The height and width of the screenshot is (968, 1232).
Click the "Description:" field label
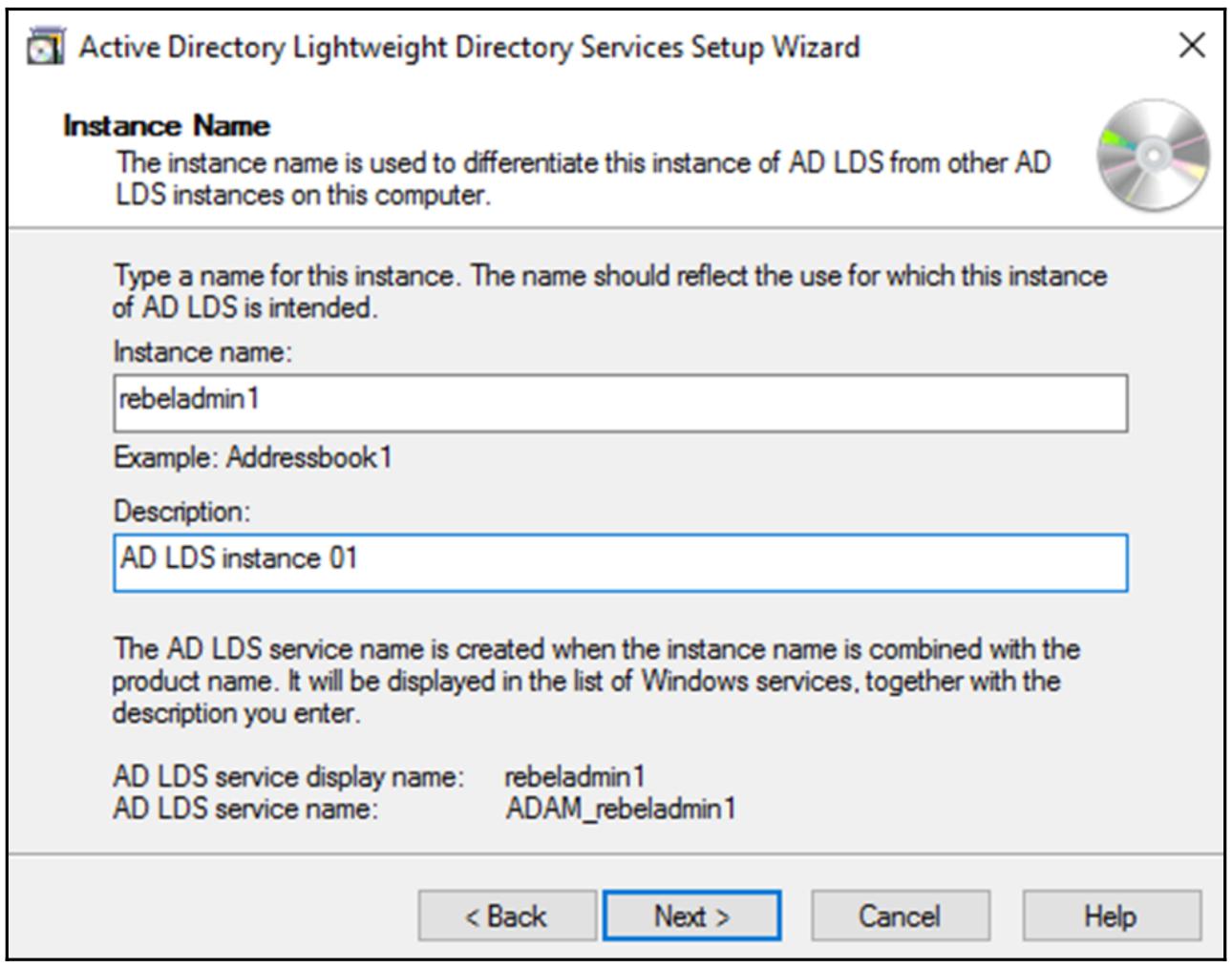click(181, 512)
